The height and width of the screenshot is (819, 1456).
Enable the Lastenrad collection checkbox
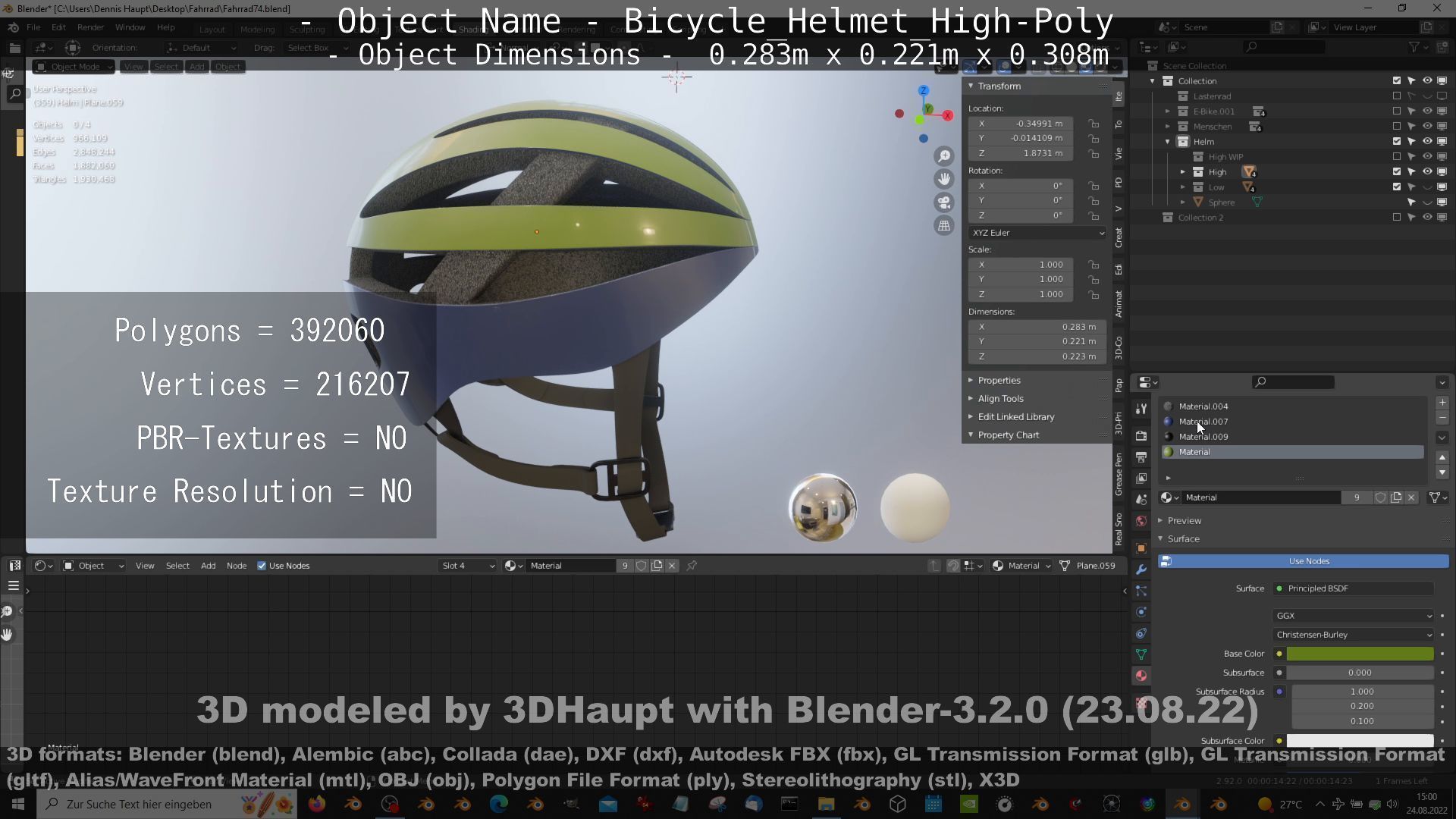click(x=1397, y=96)
